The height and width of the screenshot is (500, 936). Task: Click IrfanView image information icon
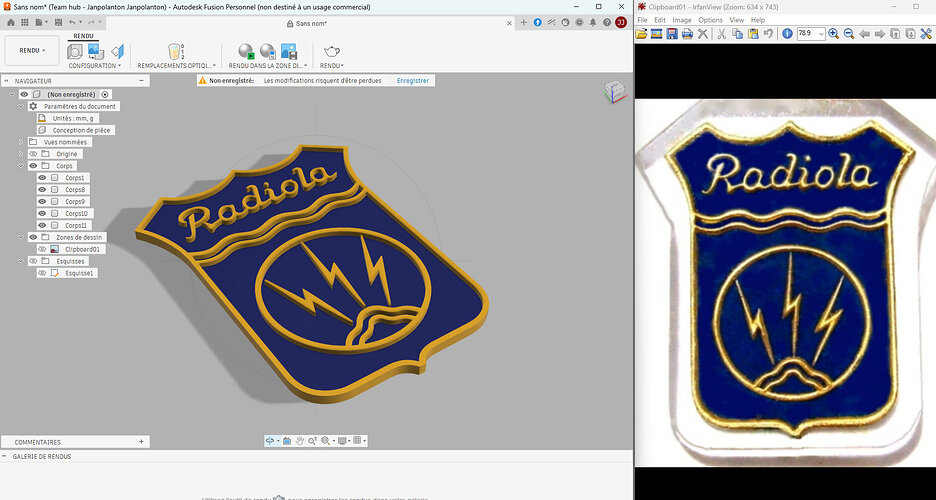[787, 34]
